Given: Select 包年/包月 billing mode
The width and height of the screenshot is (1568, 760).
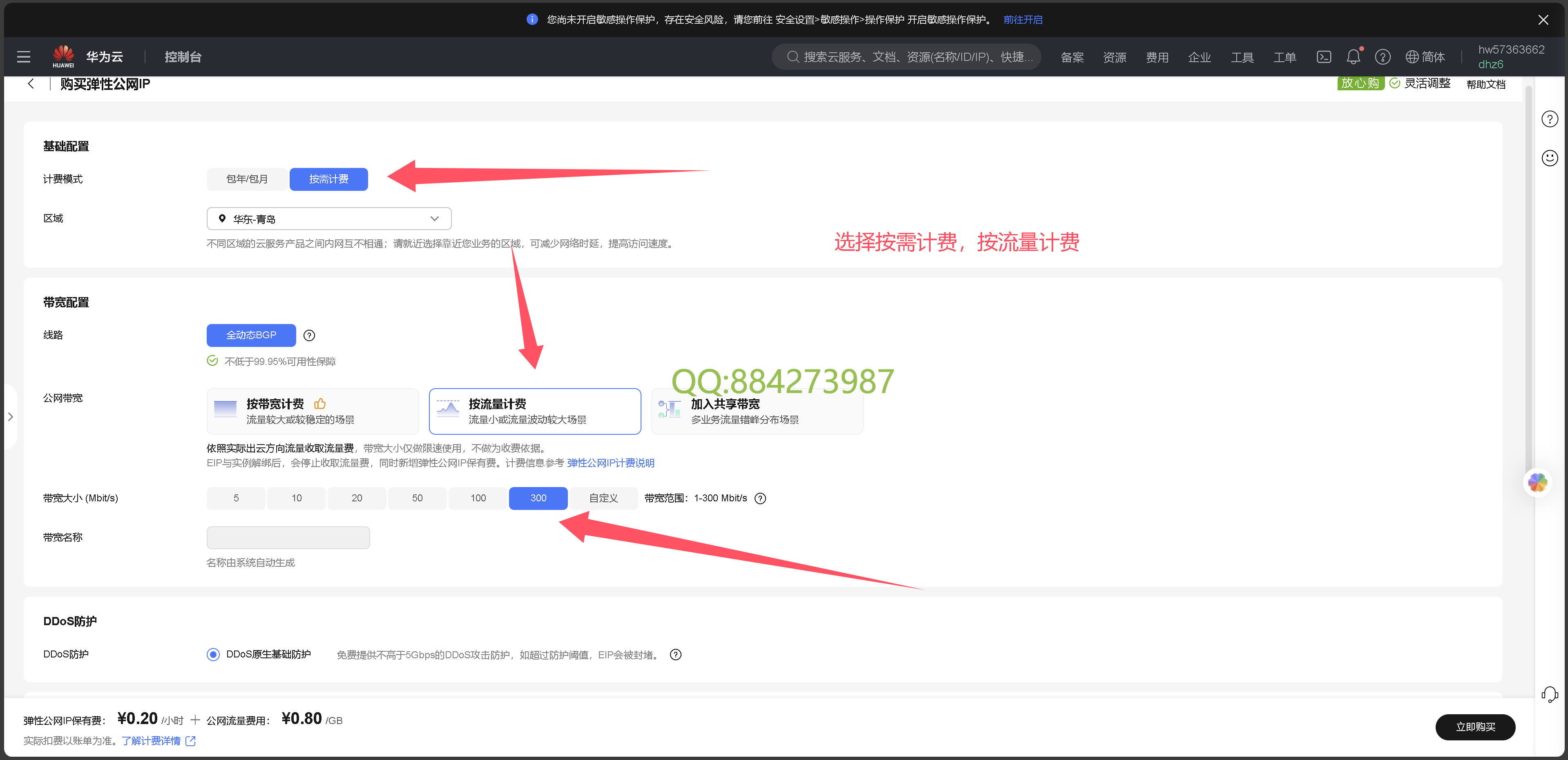Looking at the screenshot, I should point(247,179).
